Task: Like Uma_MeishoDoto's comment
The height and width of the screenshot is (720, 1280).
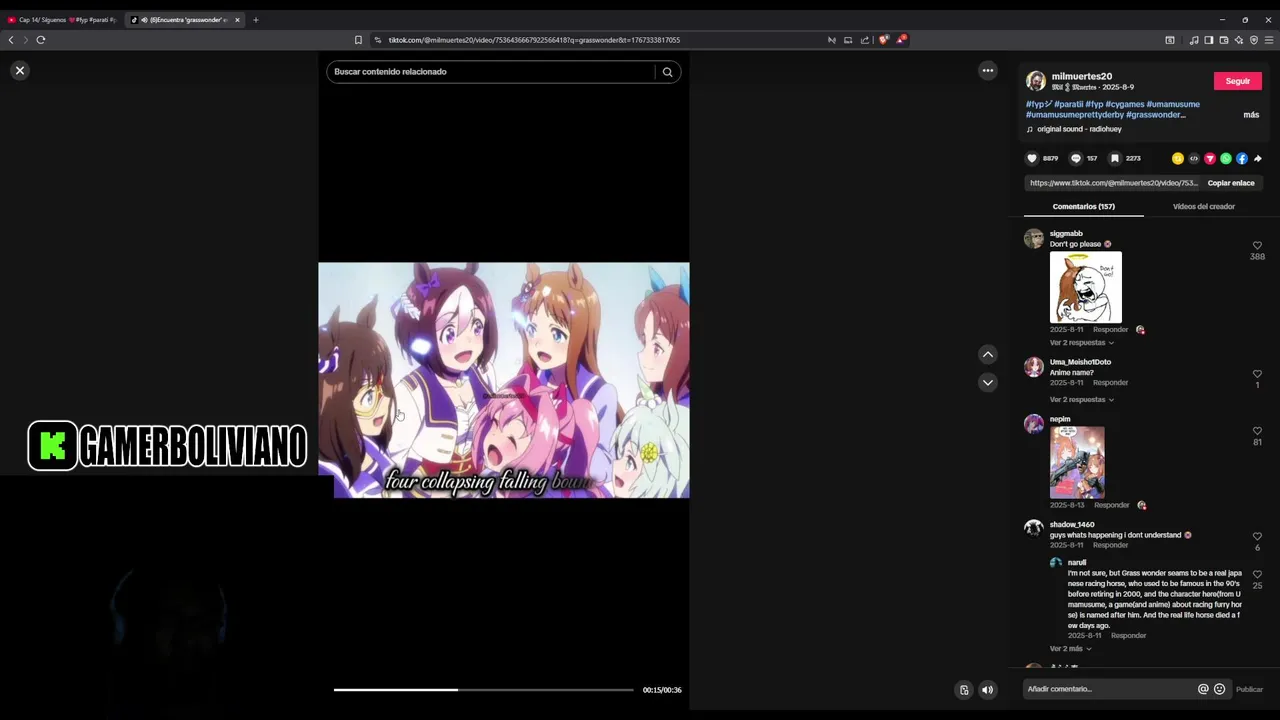Action: pos(1257,374)
